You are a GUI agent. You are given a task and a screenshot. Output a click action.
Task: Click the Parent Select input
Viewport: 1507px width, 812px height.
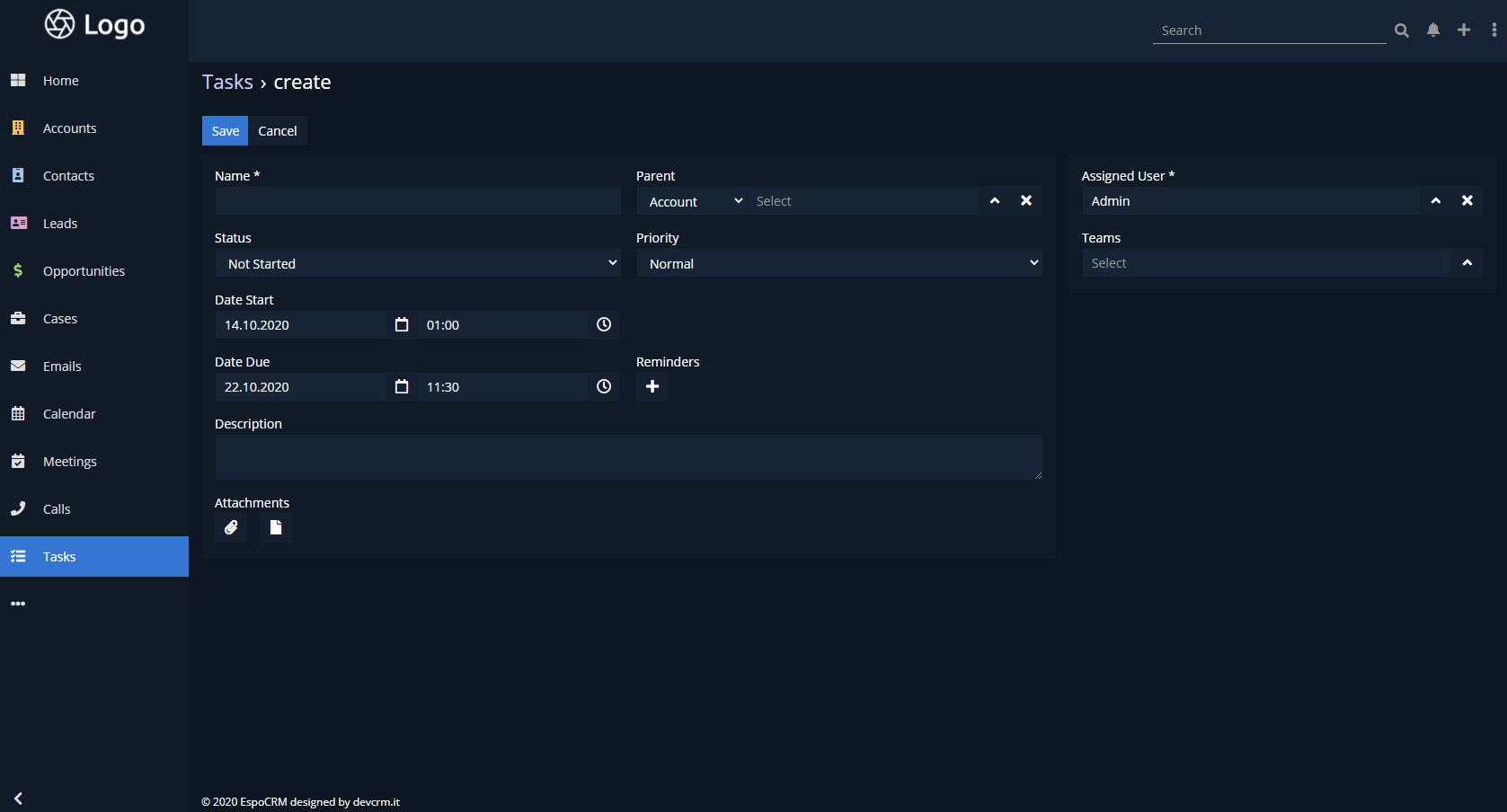tap(863, 201)
